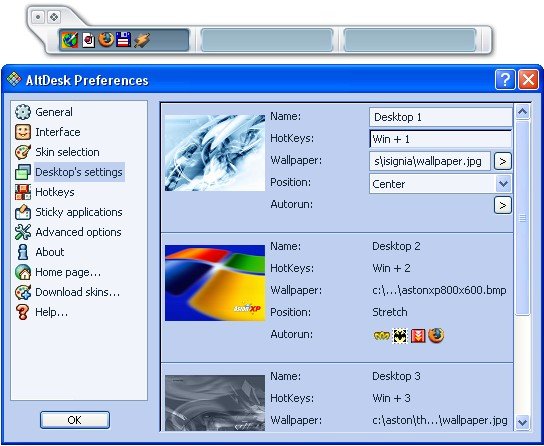The image size is (544, 446).
Task: Click the AltDesk Preferences title bar icon
Action: pos(14,79)
